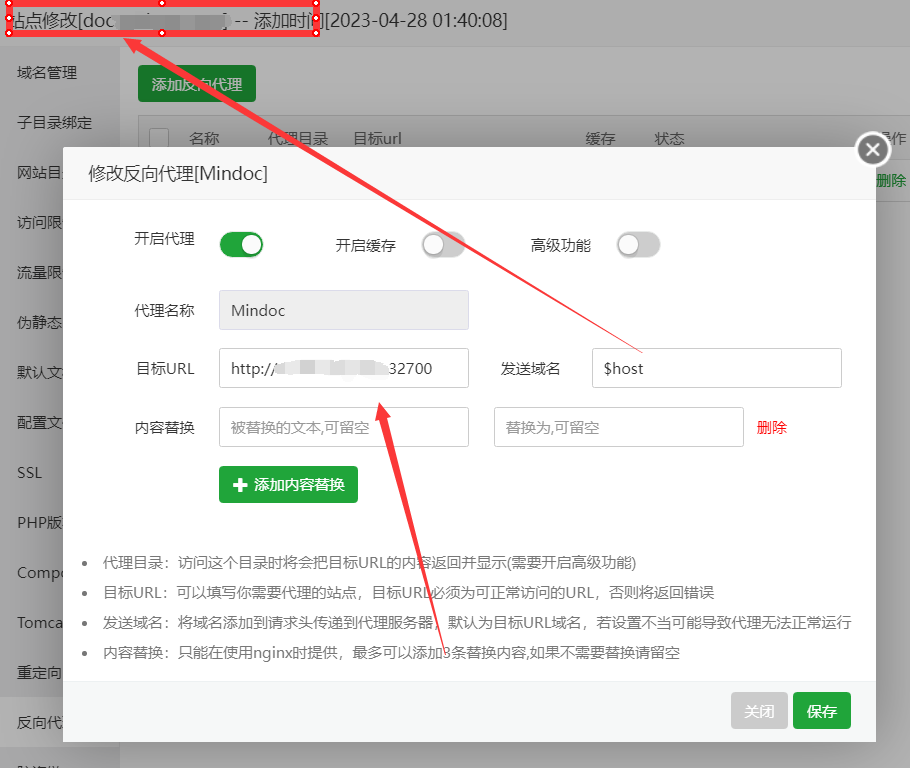Enable the 开启缓存 switch
This screenshot has width=910, height=768.
[x=443, y=245]
